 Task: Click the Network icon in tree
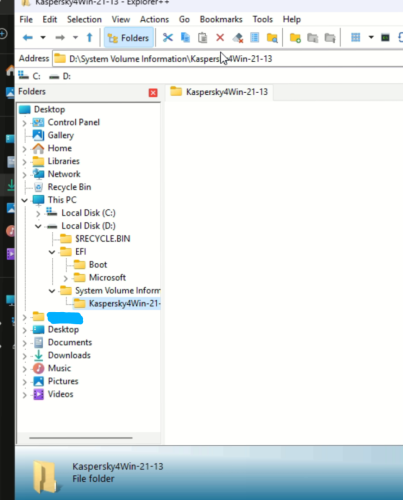pos(38,174)
